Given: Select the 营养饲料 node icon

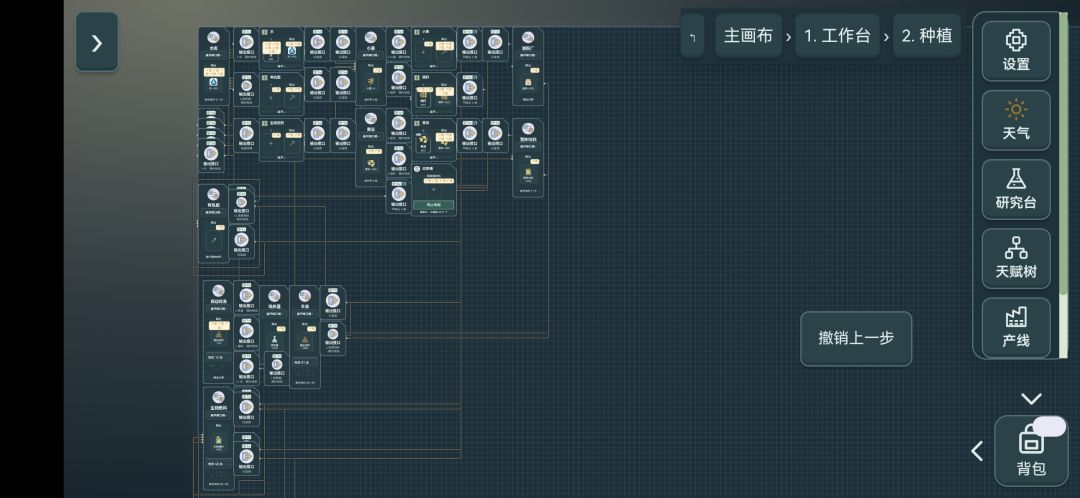Looking at the screenshot, I should pyautogui.click(x=528, y=128).
